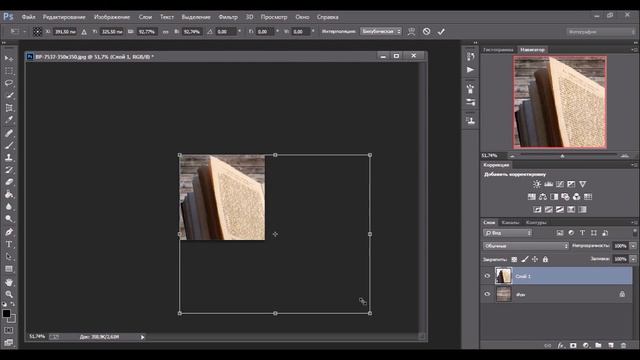Toggle lock image pixels brush icon

(525, 259)
